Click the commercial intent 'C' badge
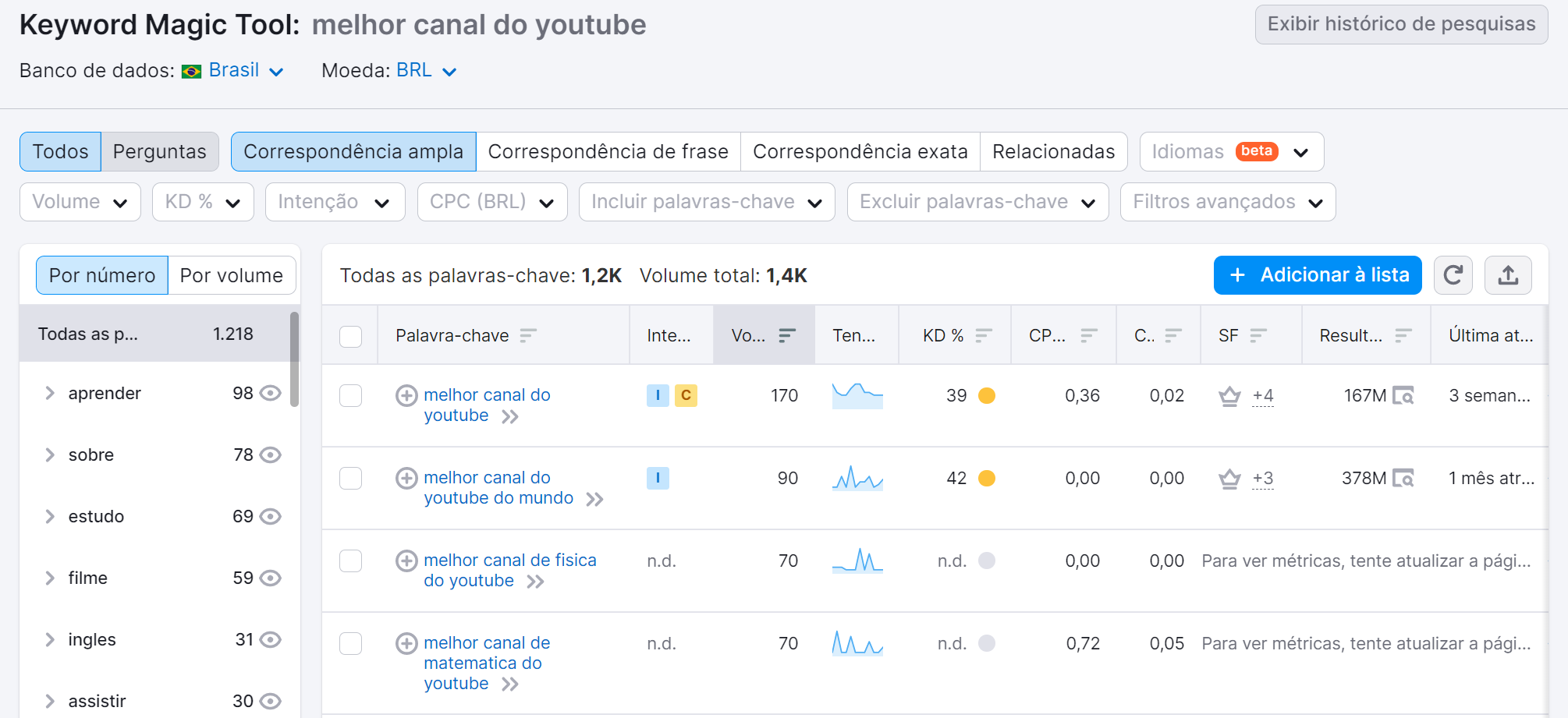The image size is (1568, 718). click(x=686, y=395)
